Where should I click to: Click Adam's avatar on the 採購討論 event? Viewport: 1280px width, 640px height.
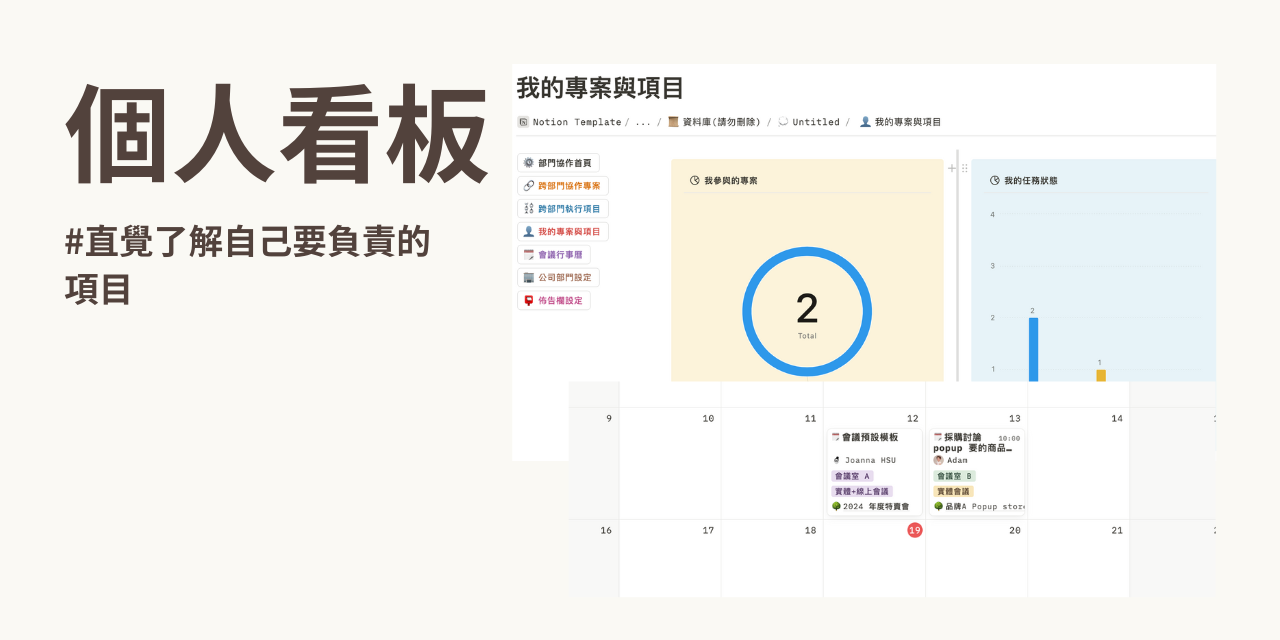click(938, 461)
